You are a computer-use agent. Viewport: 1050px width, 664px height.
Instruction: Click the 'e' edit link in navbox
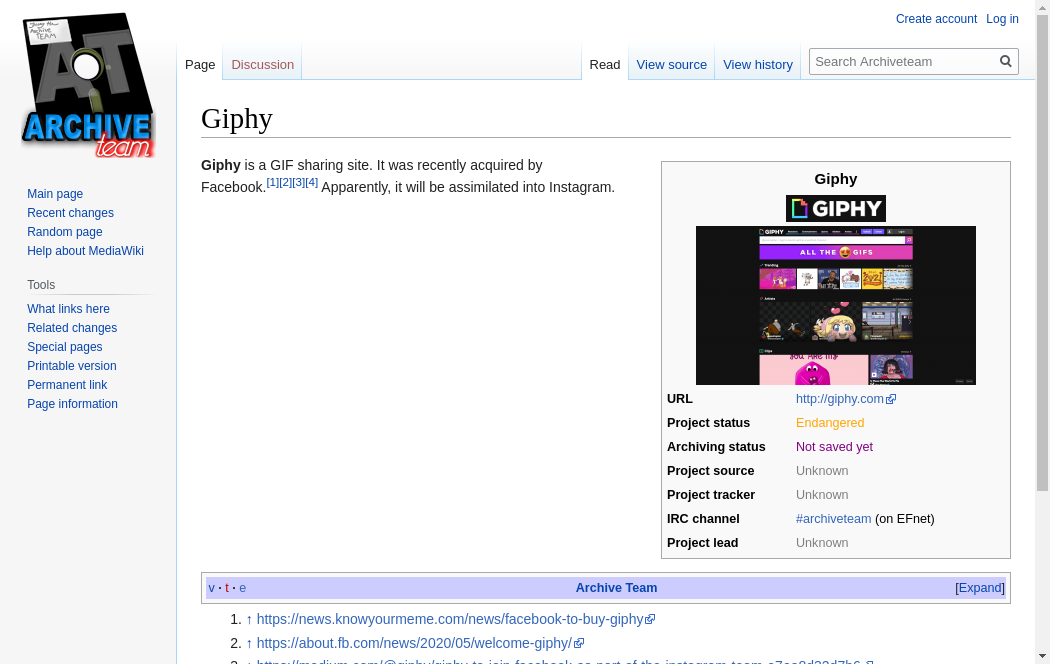pyautogui.click(x=242, y=588)
